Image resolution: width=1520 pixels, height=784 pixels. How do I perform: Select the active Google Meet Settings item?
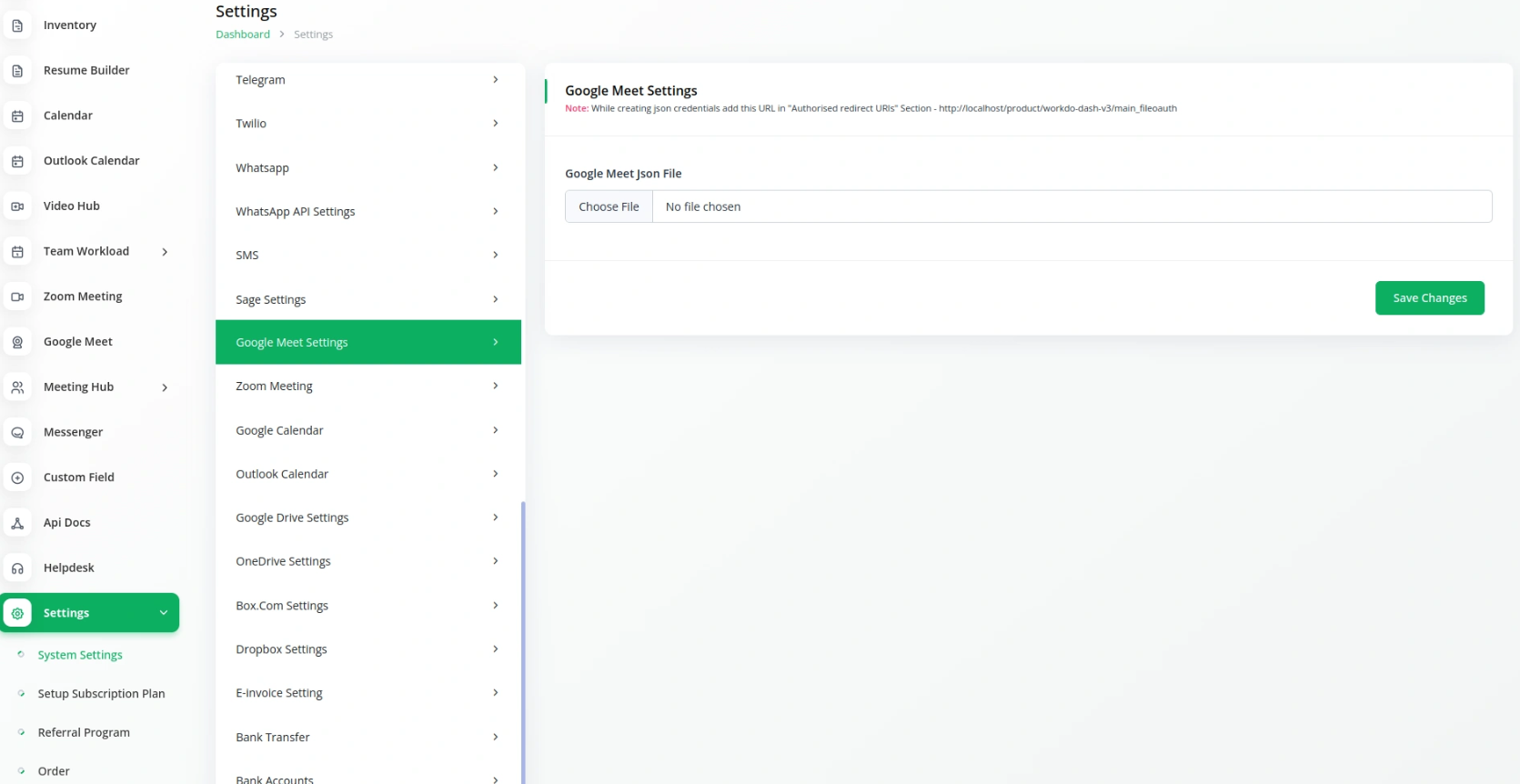coord(368,342)
